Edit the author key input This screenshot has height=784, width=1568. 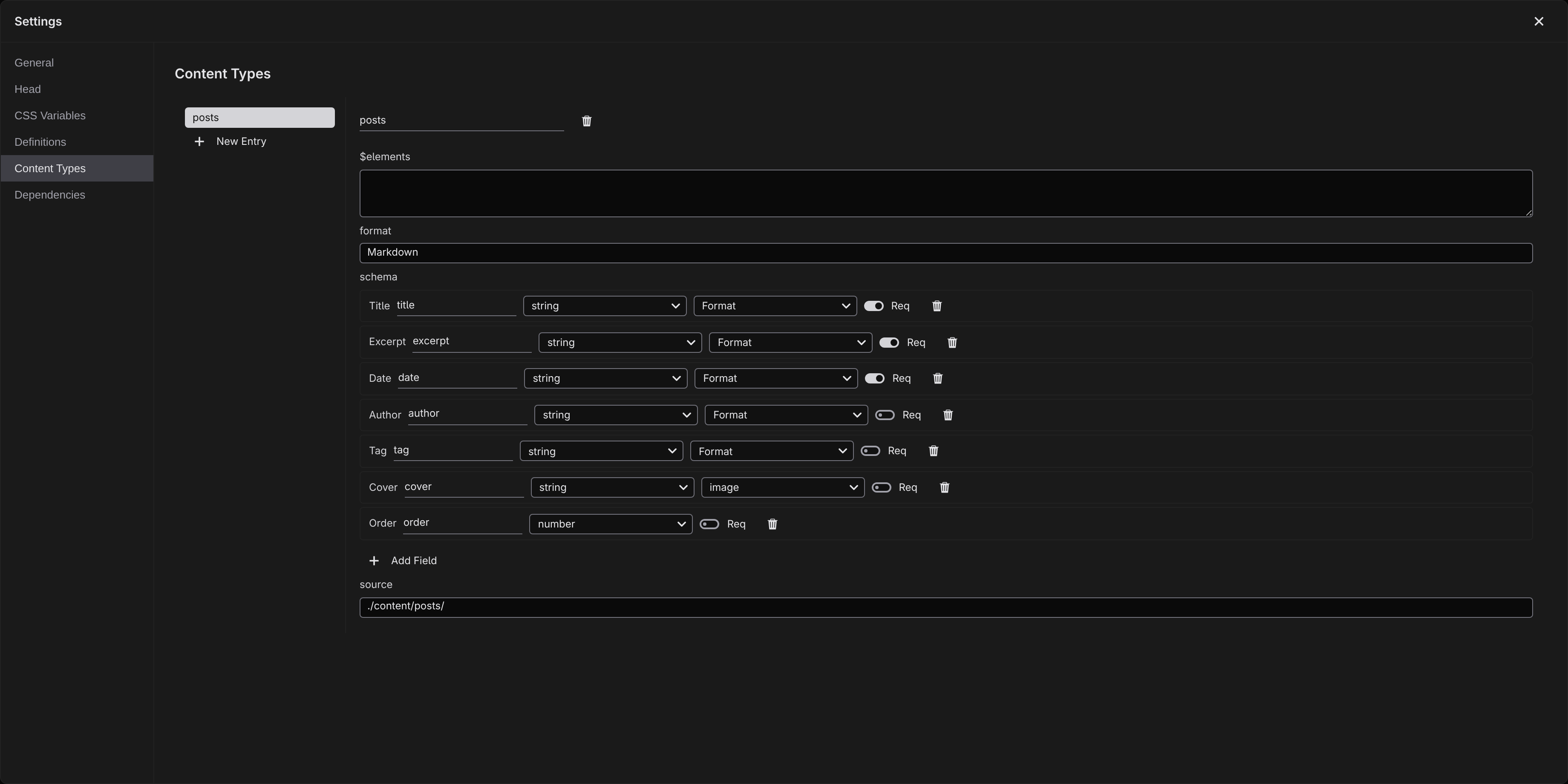[x=467, y=415]
